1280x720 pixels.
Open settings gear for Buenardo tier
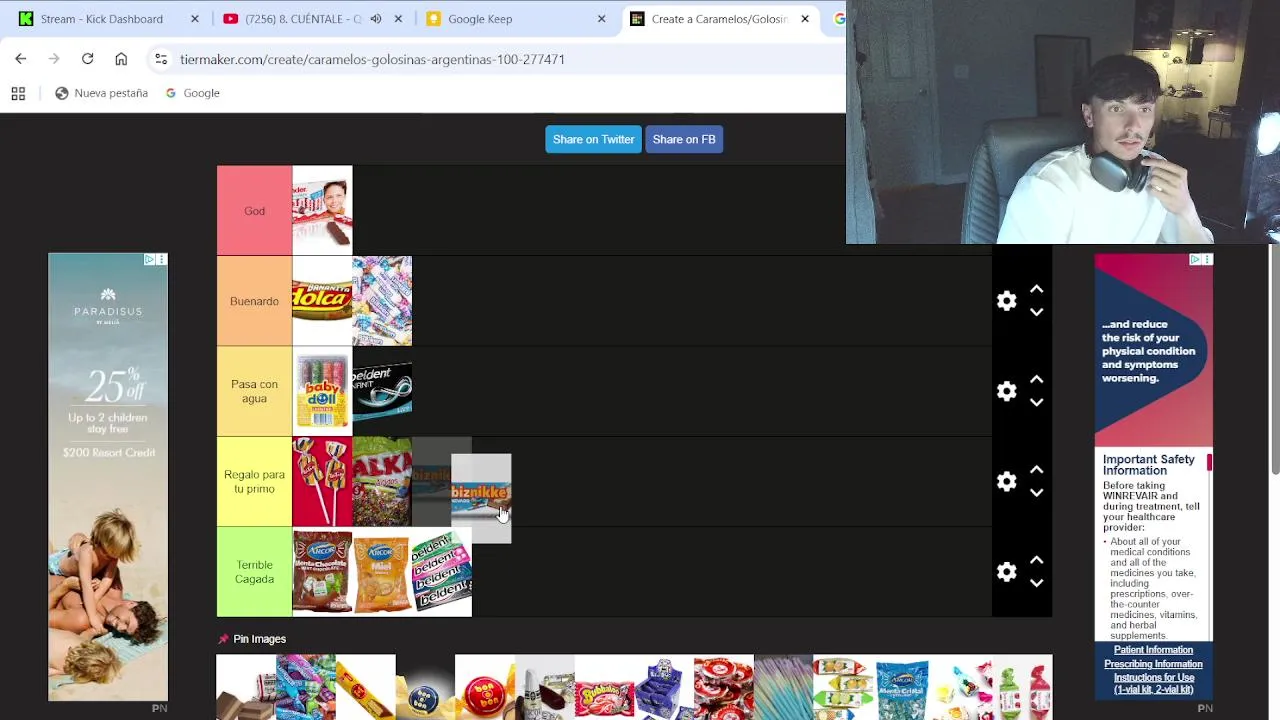(x=1006, y=301)
